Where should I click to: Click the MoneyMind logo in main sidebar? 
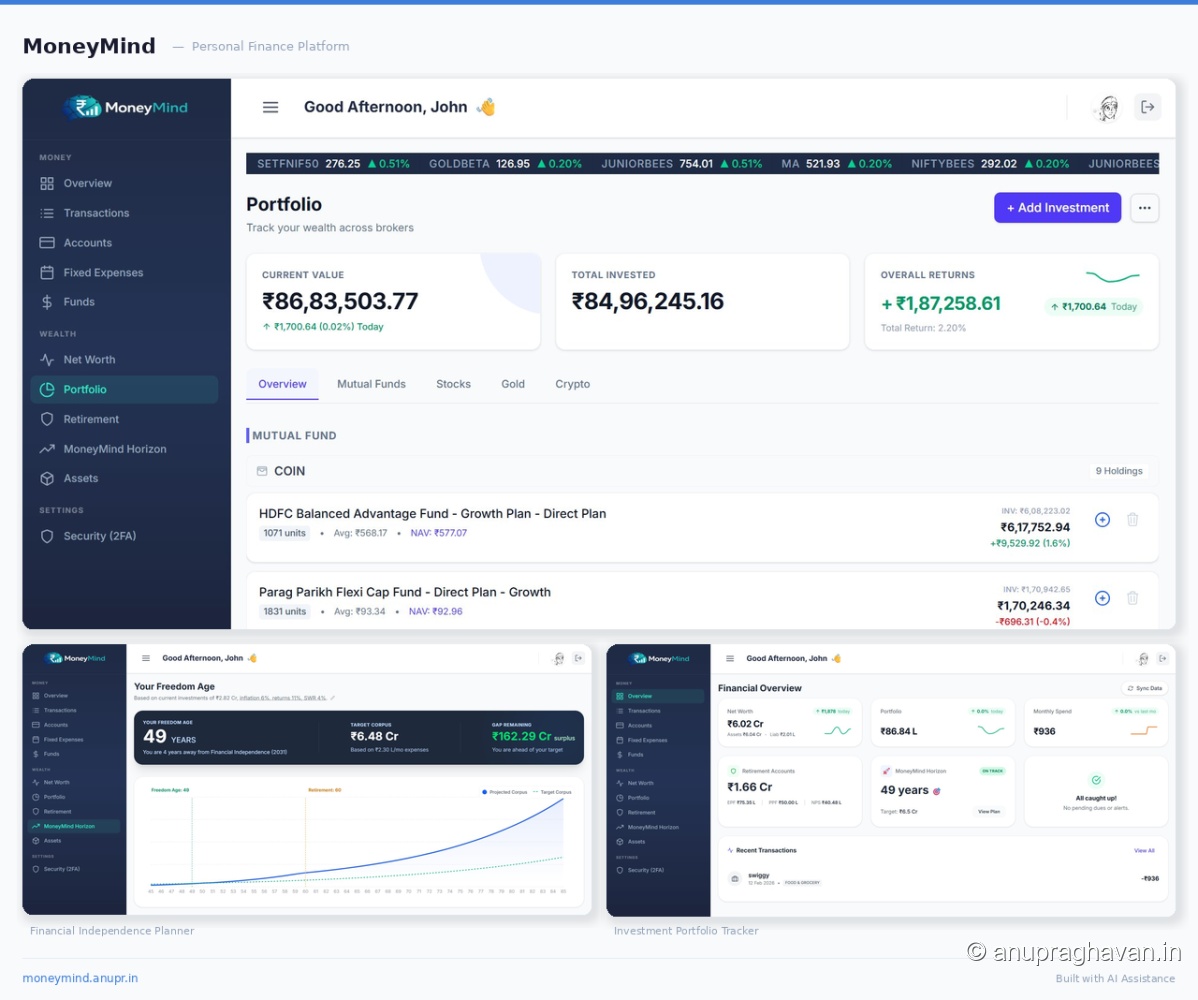[x=126, y=108]
